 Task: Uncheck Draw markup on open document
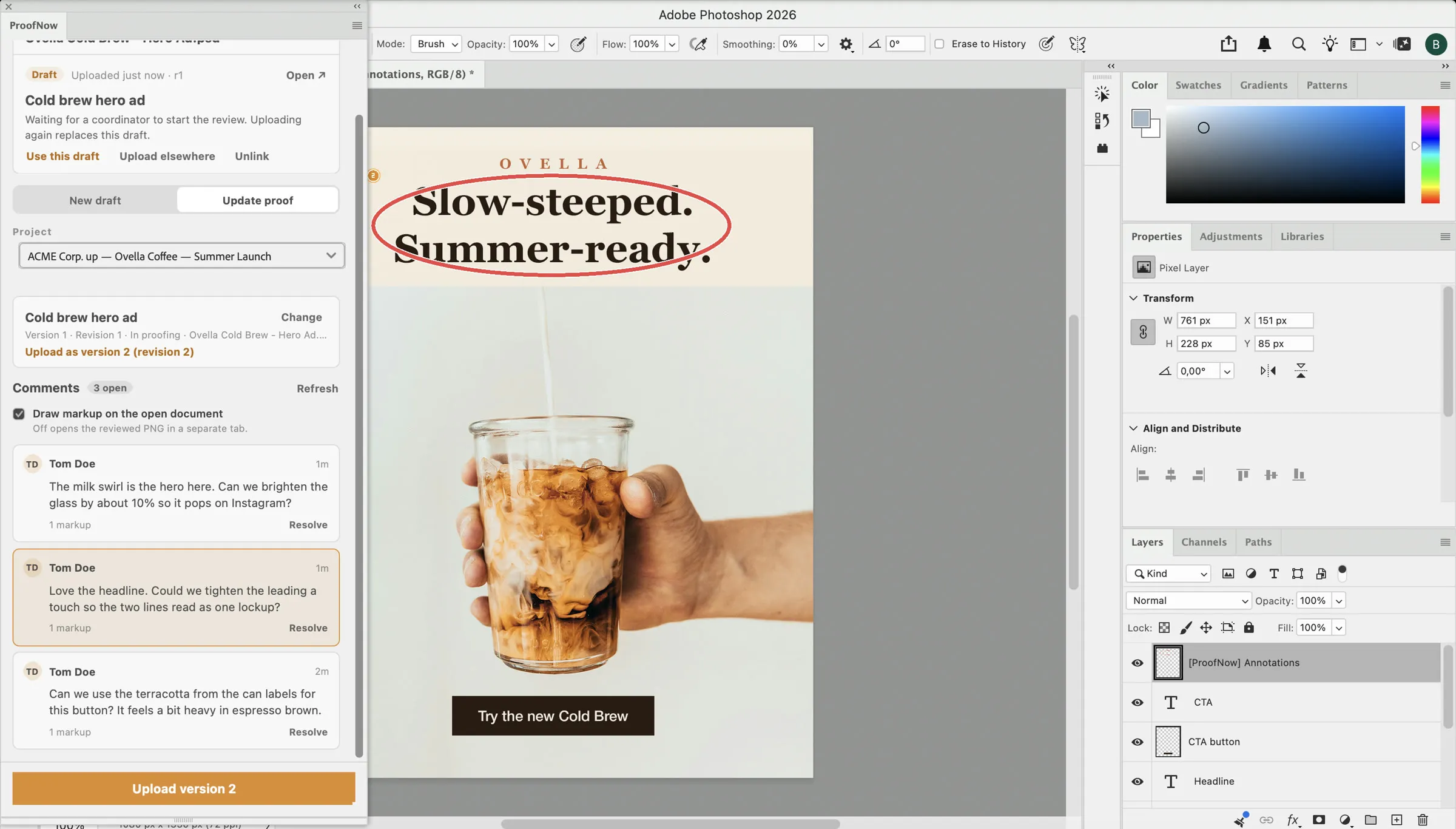pyautogui.click(x=19, y=414)
